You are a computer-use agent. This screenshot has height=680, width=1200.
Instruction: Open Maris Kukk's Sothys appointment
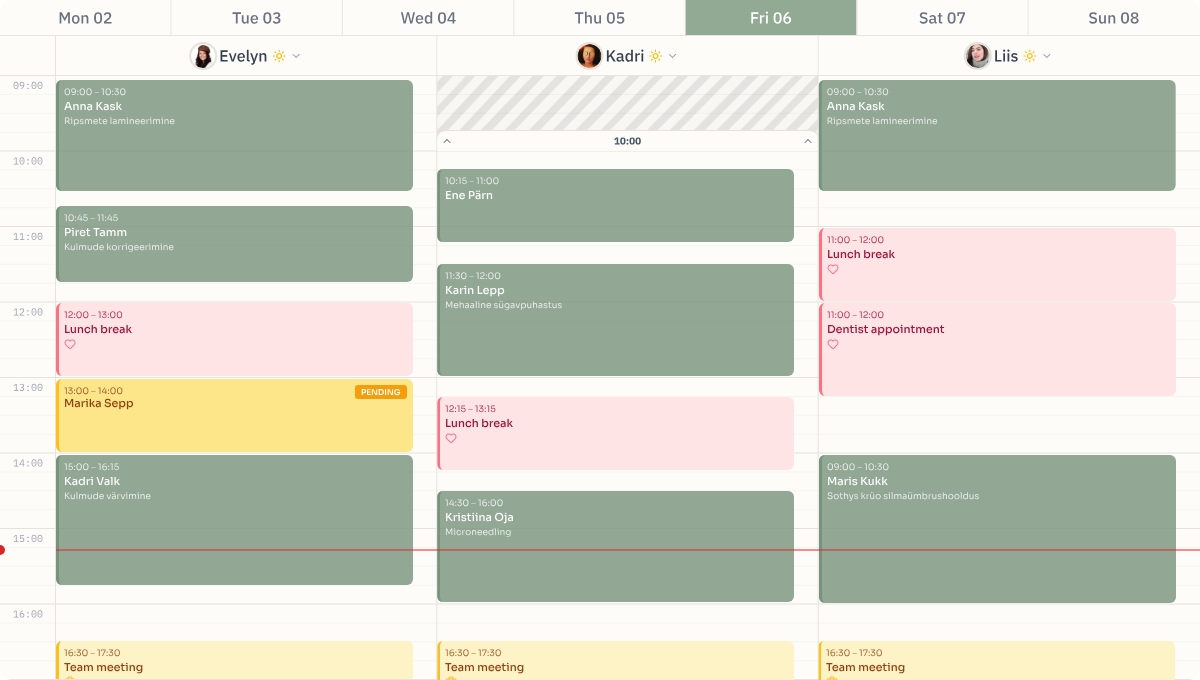[x=997, y=529]
